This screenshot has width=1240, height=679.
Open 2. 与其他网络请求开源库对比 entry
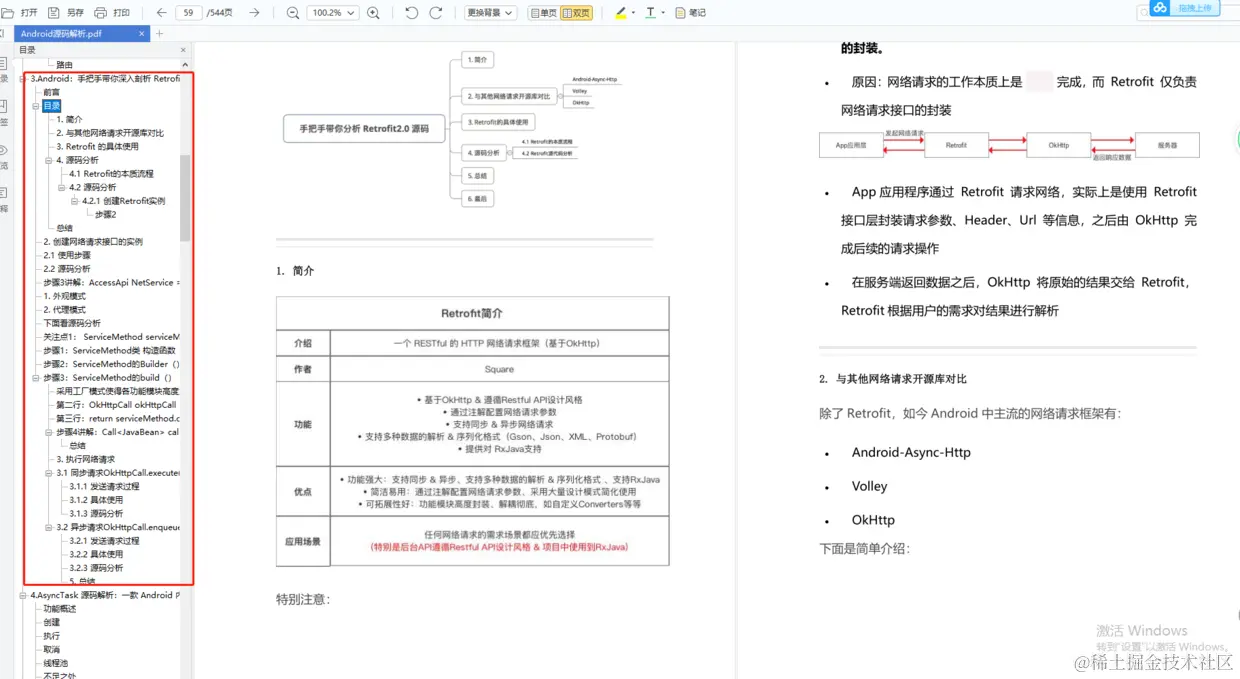tap(110, 133)
